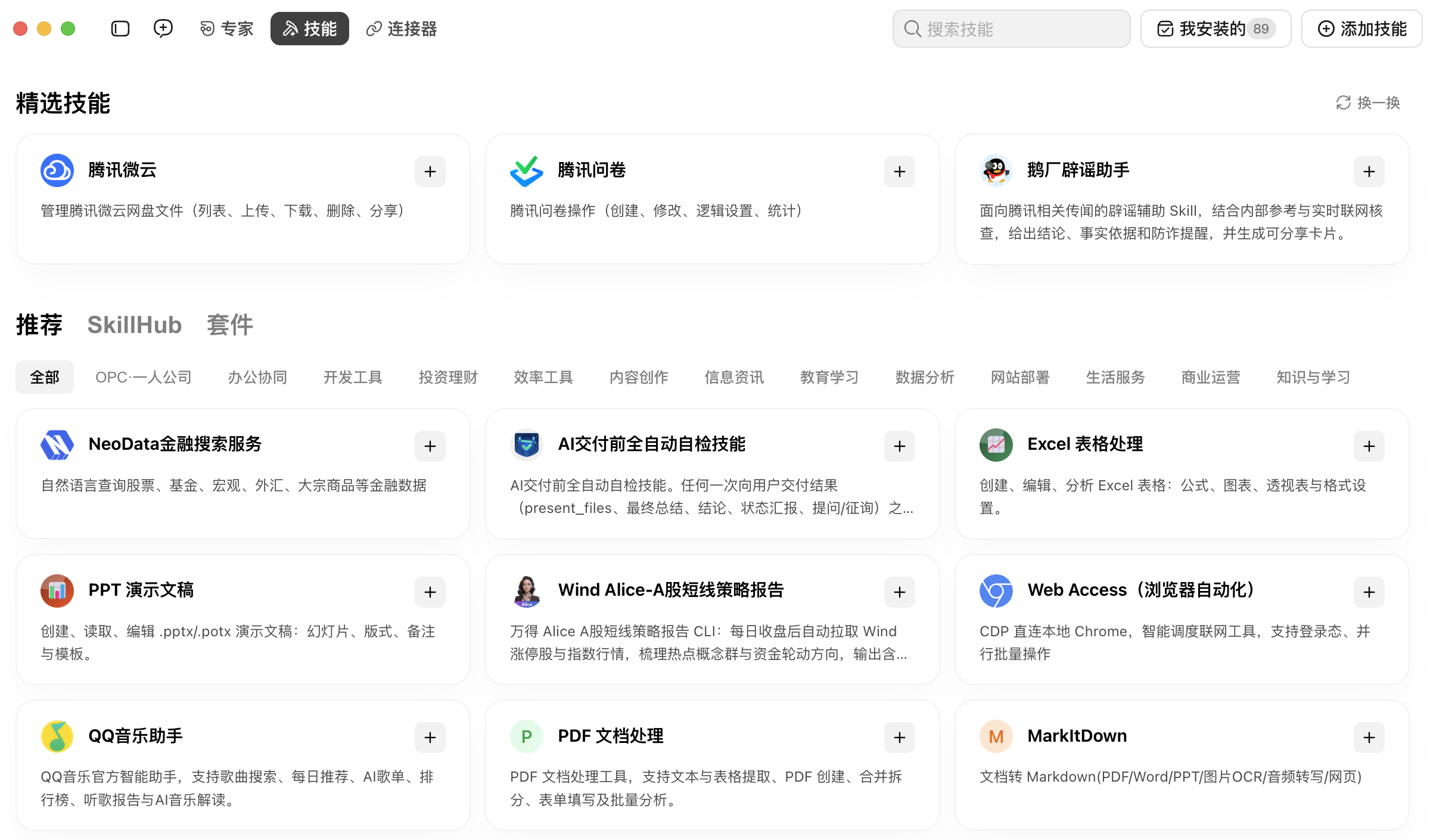Filter by 内容创作 category
Screen dimensions: 1430x840
[639, 377]
